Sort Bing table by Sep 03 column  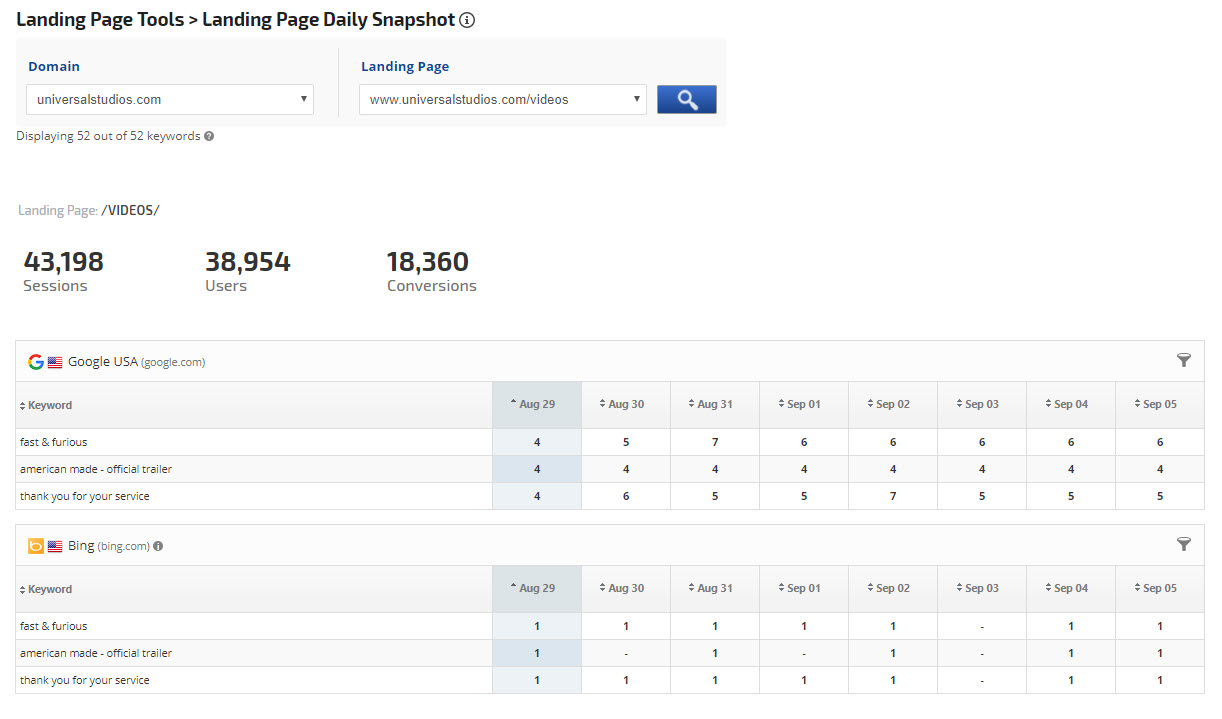tap(981, 588)
